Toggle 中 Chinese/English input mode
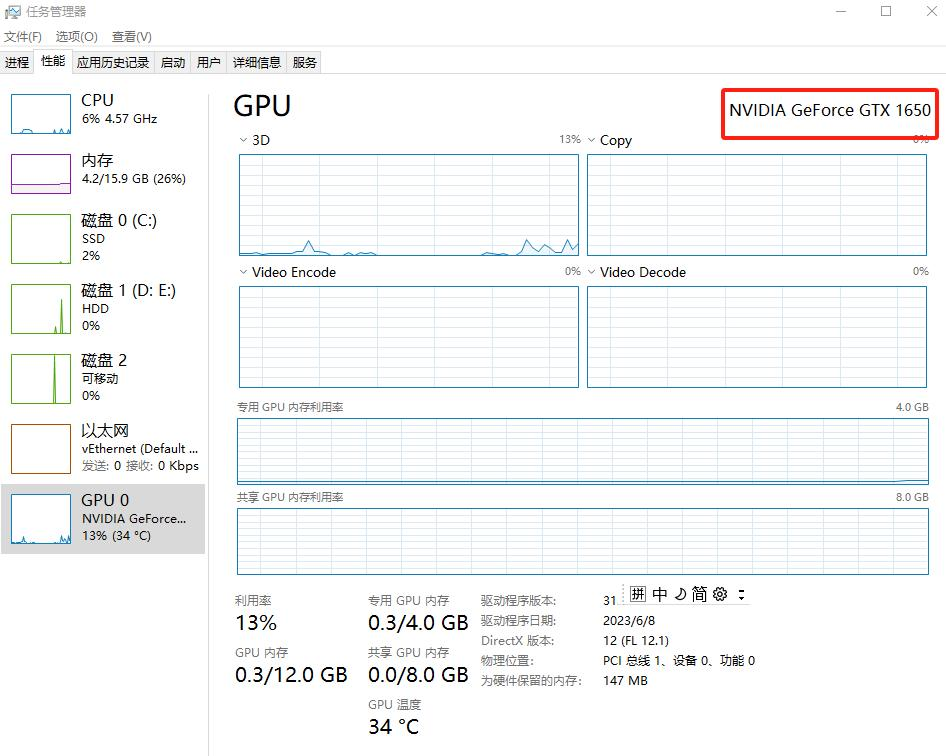The height and width of the screenshot is (756, 946). [659, 594]
